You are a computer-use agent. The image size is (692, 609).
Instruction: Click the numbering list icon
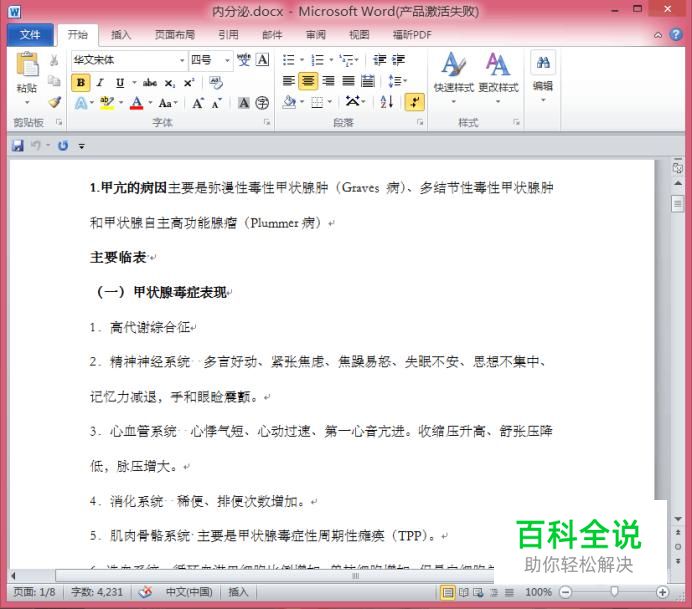click(317, 60)
